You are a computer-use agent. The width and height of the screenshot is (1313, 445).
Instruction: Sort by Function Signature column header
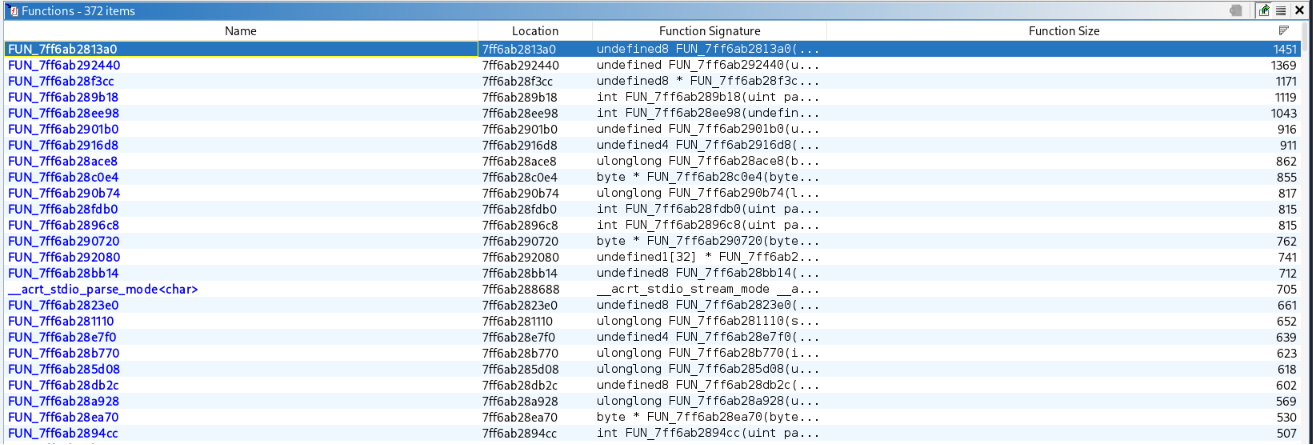pos(710,31)
